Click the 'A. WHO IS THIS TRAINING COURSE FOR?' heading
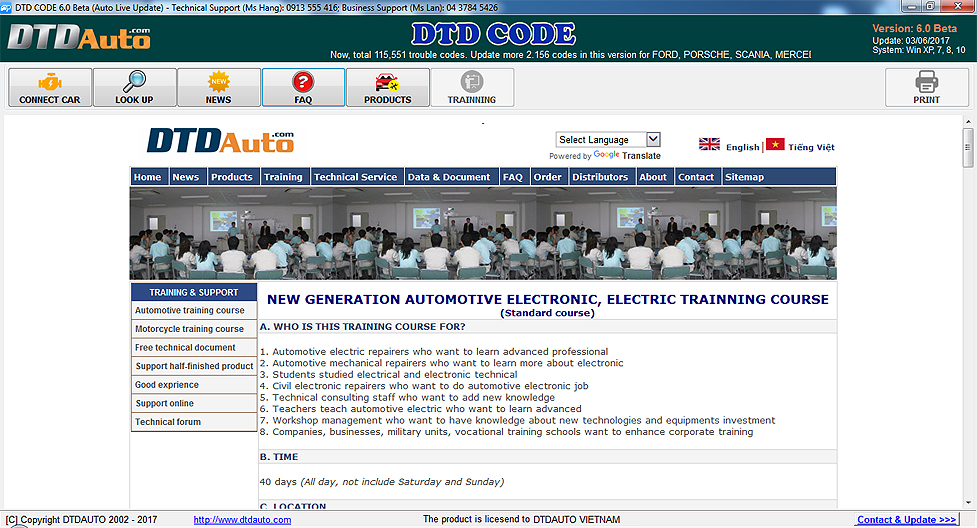The image size is (977, 528). click(x=363, y=327)
